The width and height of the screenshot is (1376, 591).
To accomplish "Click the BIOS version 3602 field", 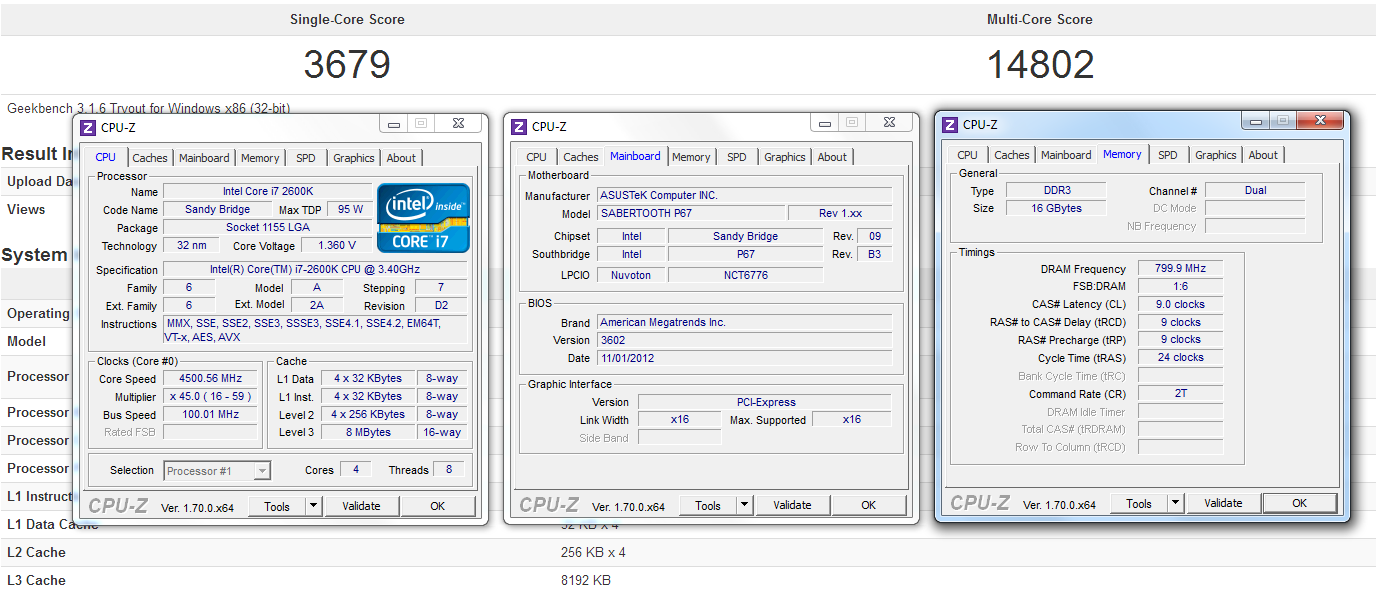I will [744, 340].
